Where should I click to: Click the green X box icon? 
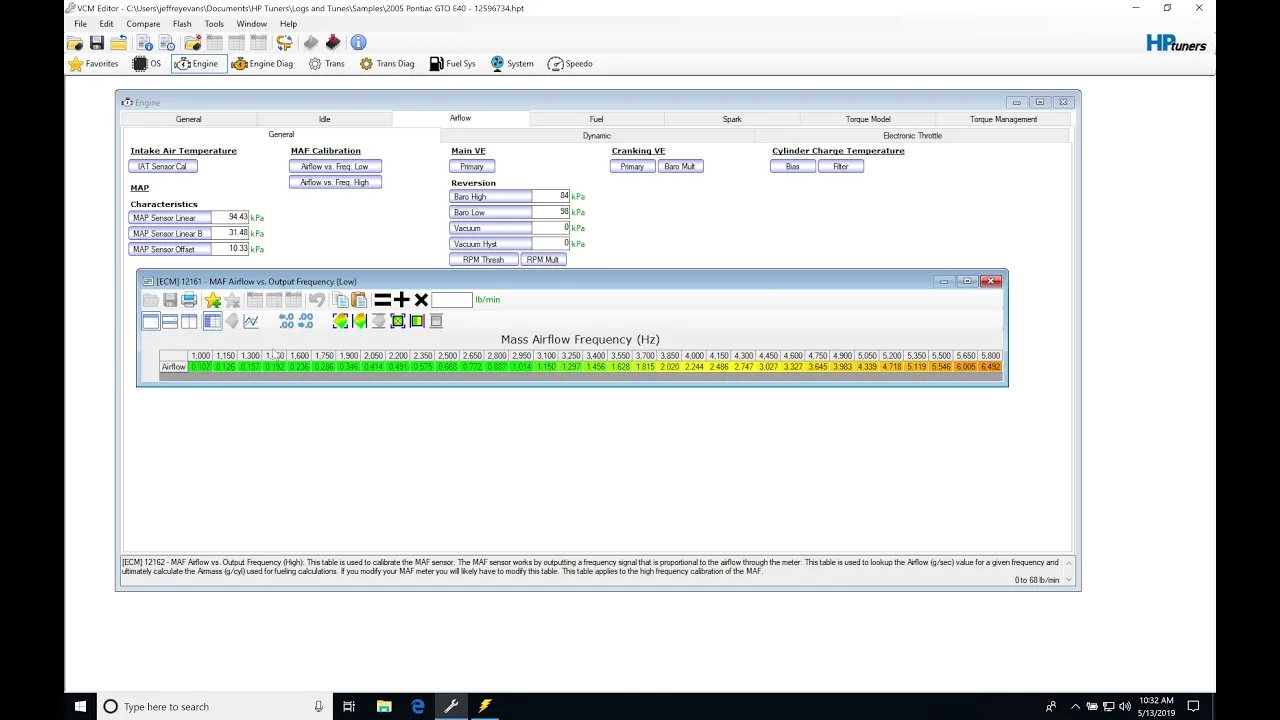tap(398, 321)
